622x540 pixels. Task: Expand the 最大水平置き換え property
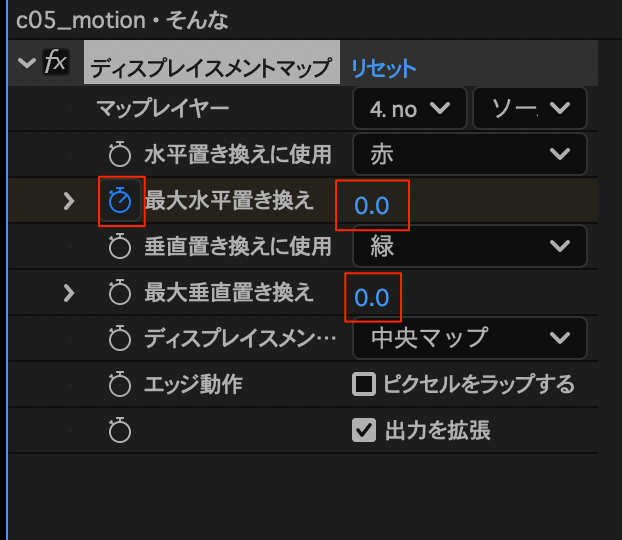pyautogui.click(x=69, y=201)
